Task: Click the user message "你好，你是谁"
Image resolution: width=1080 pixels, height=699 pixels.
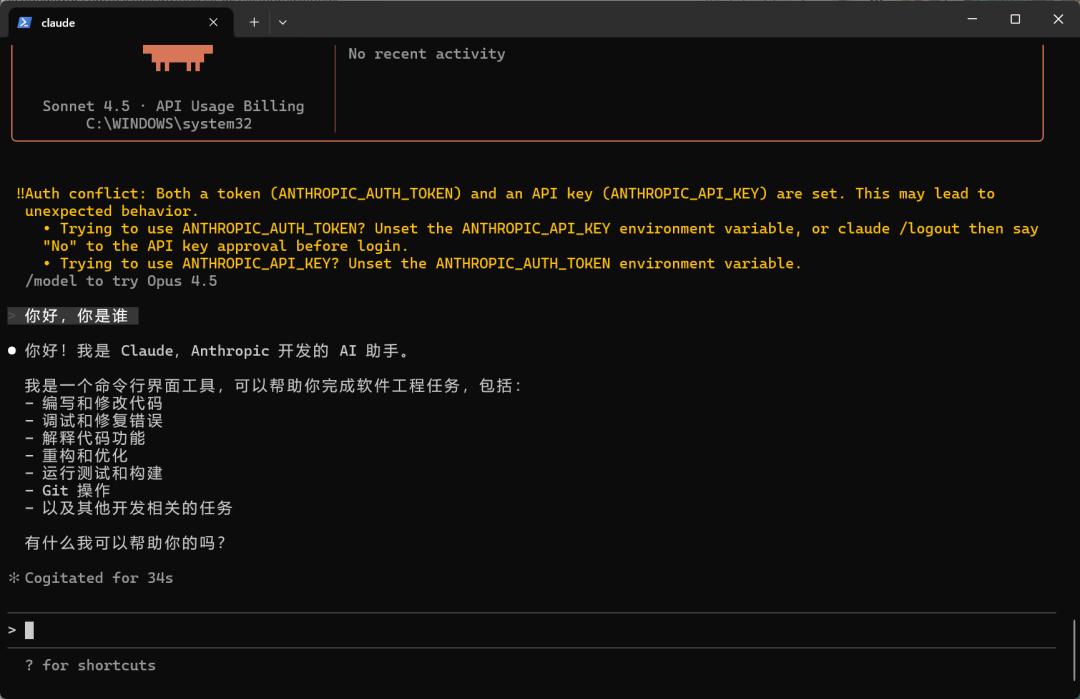Action: pos(76,316)
